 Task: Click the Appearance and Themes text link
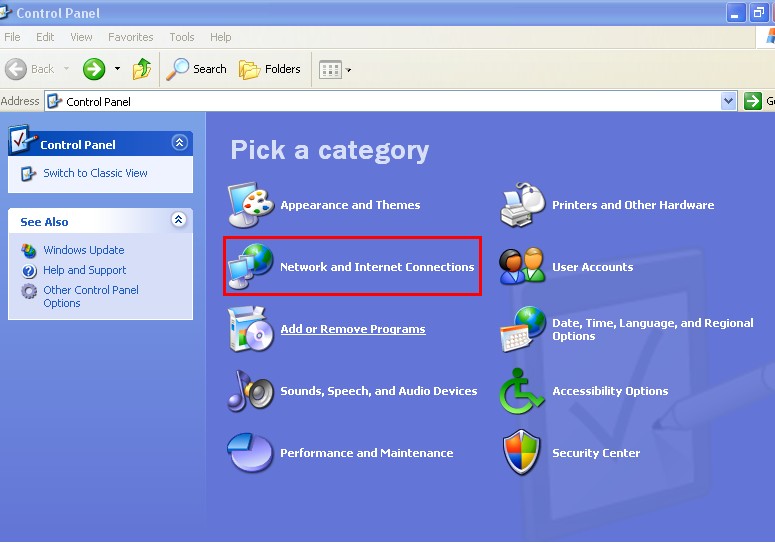click(350, 205)
